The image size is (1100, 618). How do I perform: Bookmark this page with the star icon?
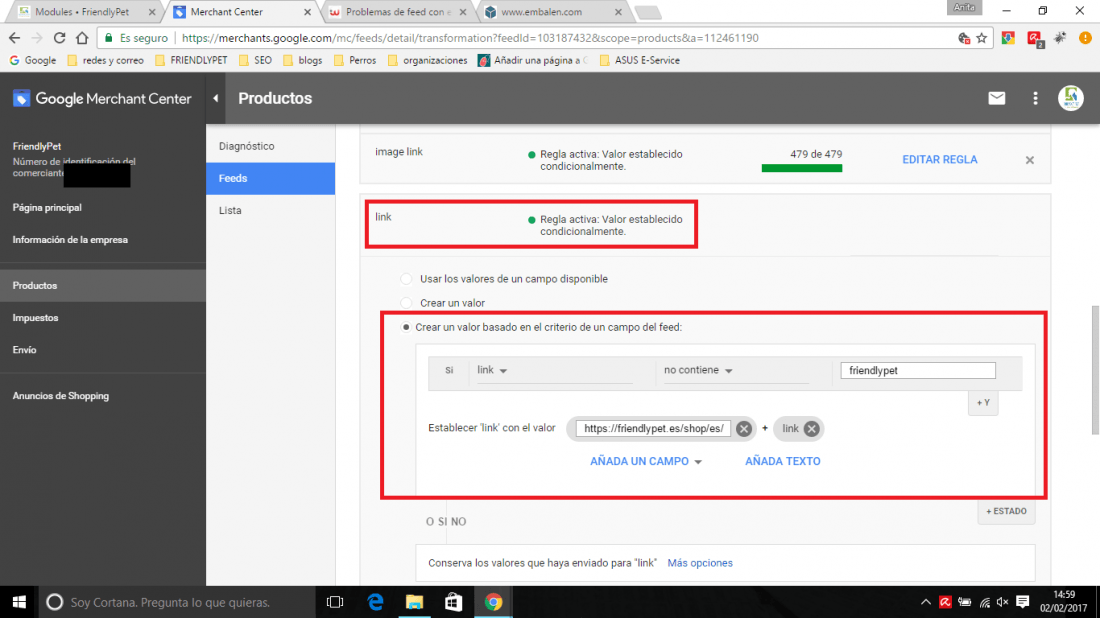pos(981,38)
